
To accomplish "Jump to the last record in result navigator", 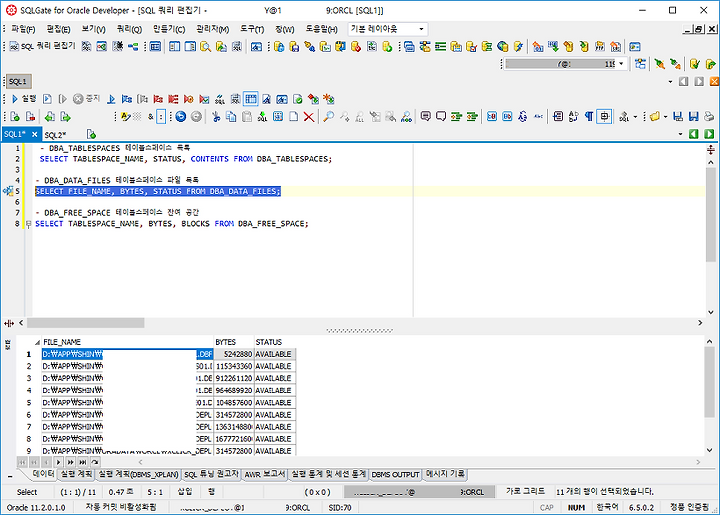I will click(x=83, y=462).
